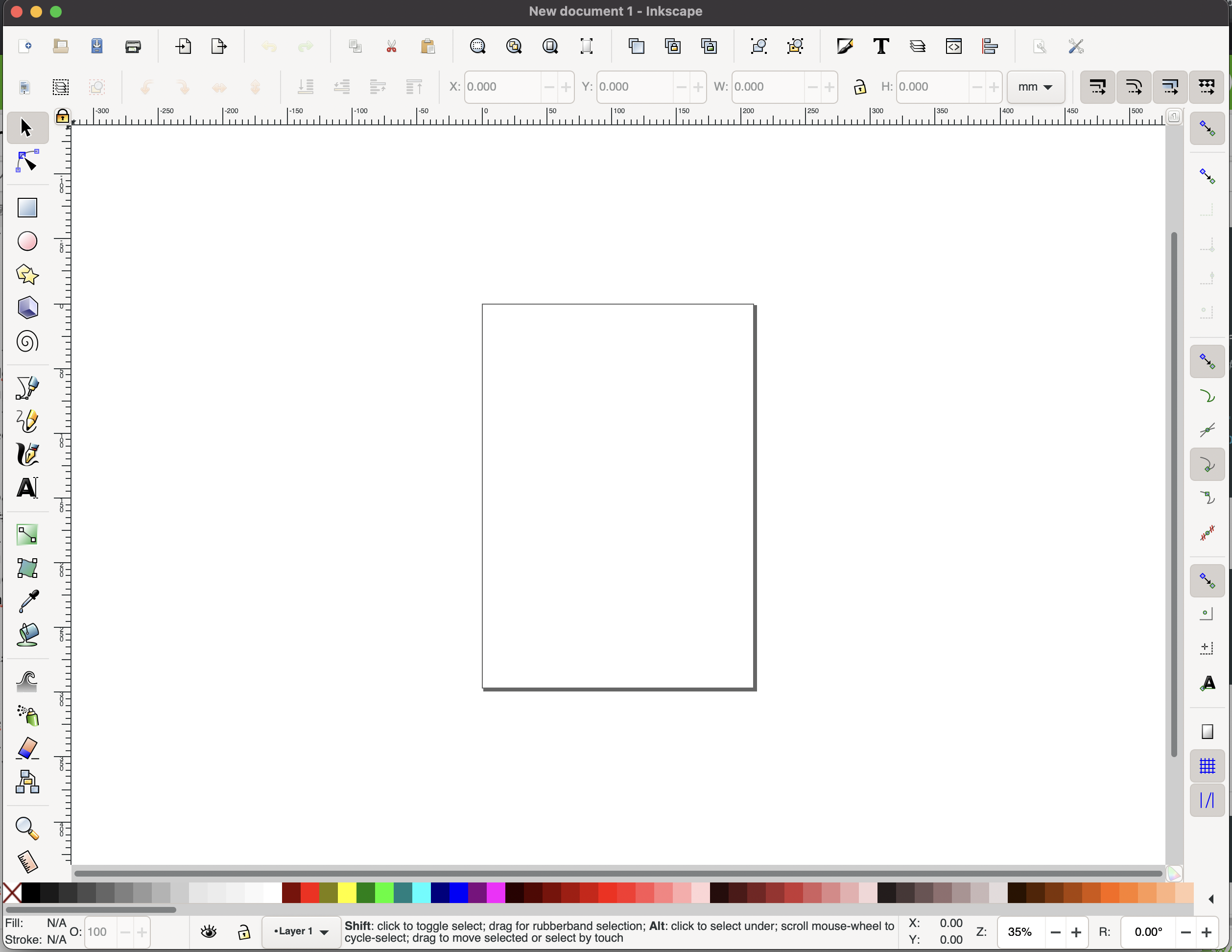Toggle the layer lock in status bar

(244, 931)
